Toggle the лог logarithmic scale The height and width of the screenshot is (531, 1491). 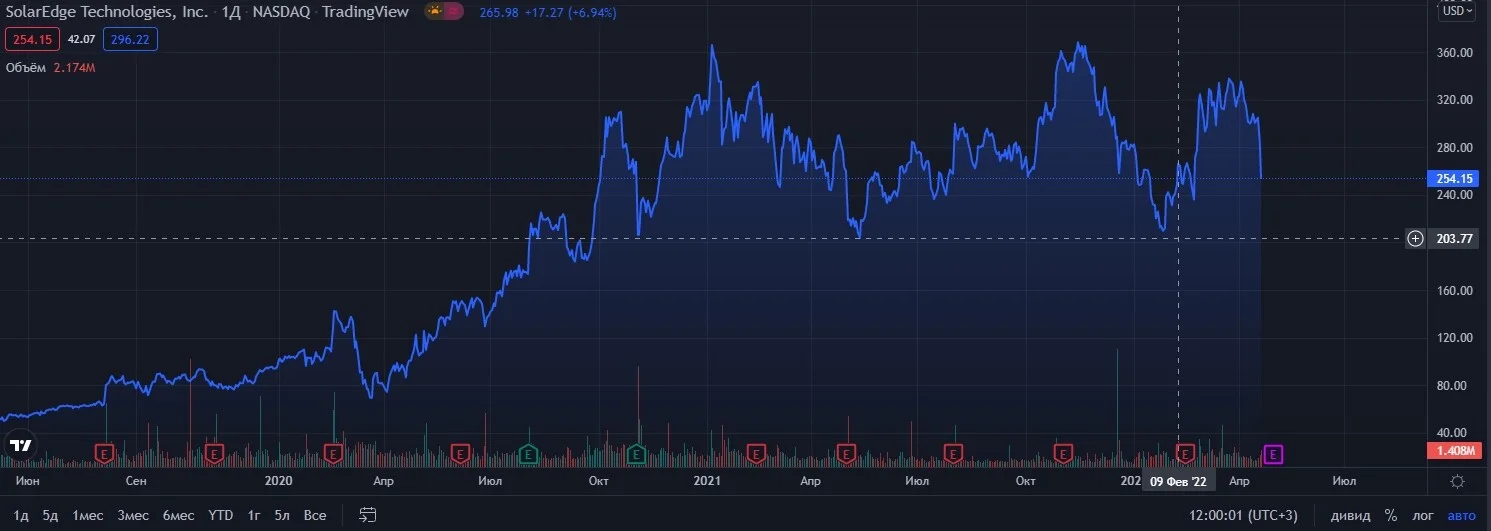click(x=1425, y=516)
